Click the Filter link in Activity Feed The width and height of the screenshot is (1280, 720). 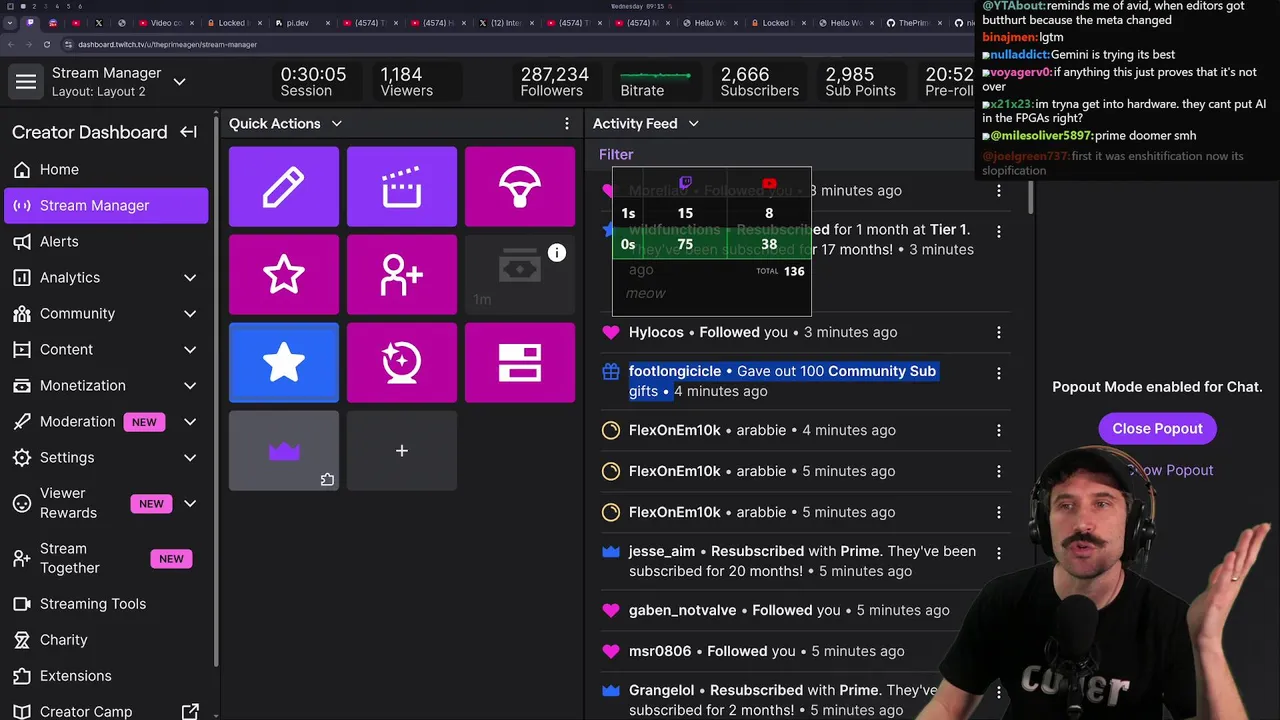(x=616, y=154)
